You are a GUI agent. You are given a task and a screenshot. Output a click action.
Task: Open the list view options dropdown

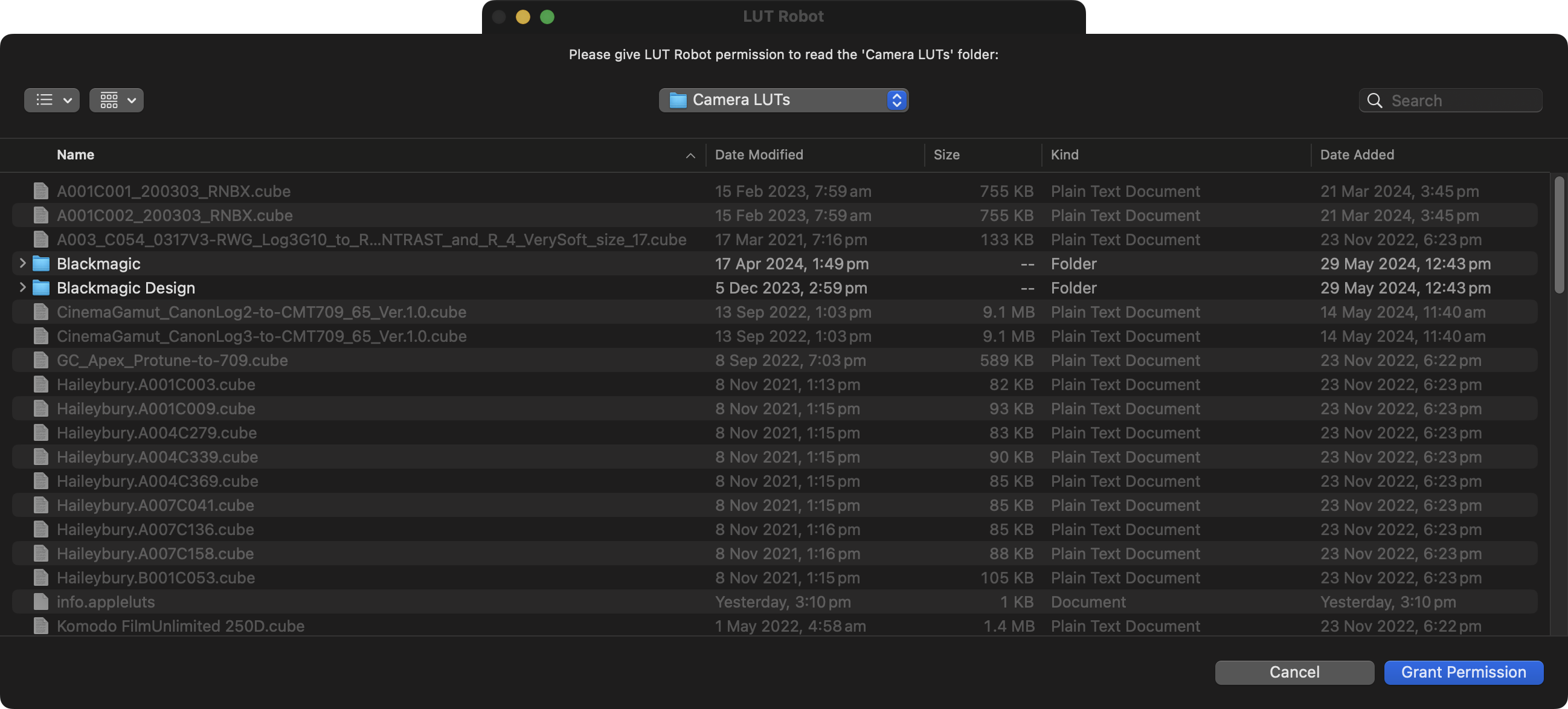tap(52, 100)
